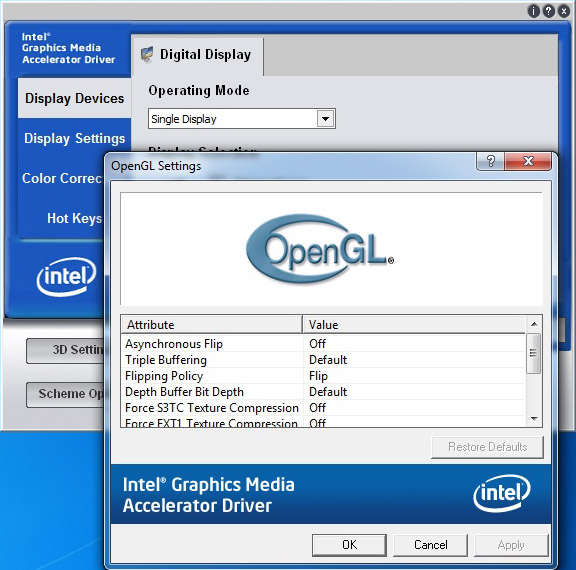Viewport: 576px width, 570px height.
Task: Click the Flip value for Flipping Policy
Action: pyautogui.click(x=318, y=376)
